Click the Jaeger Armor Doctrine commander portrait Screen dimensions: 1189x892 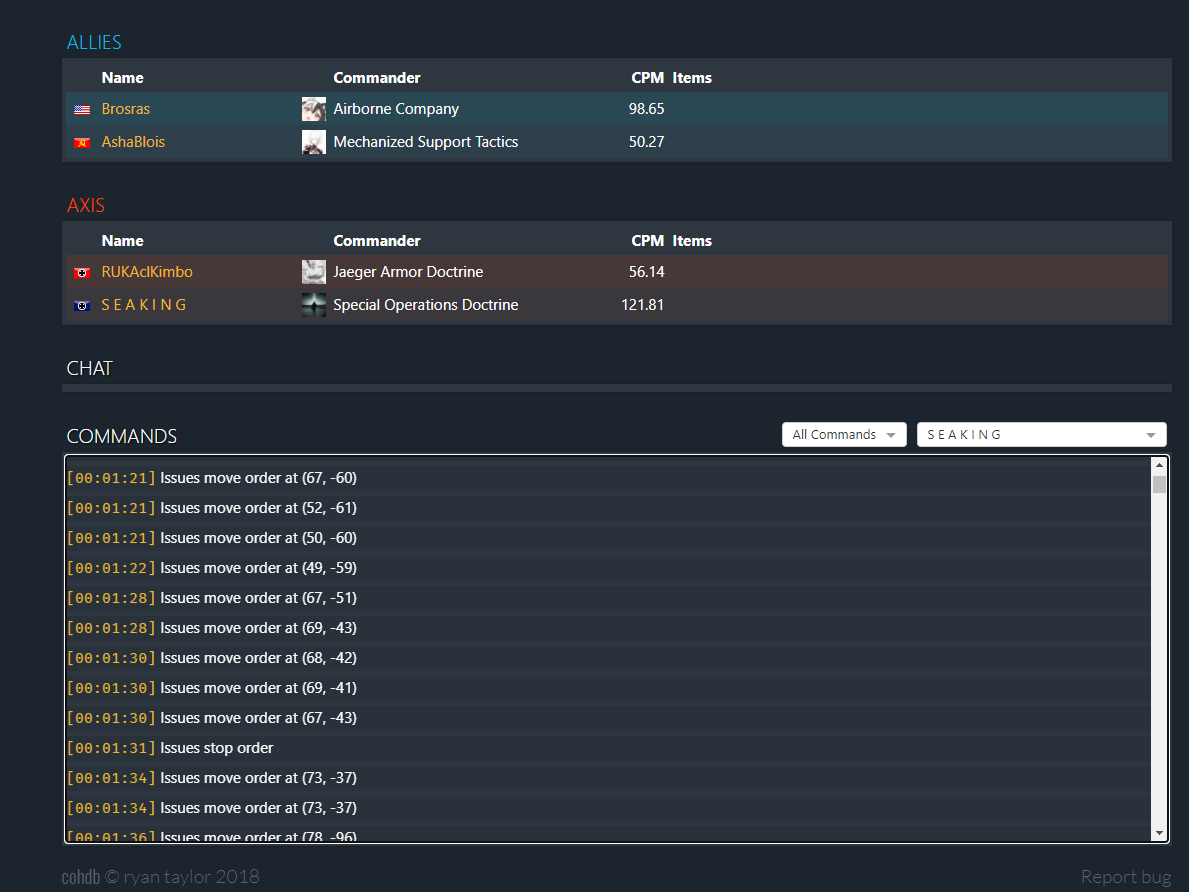click(x=314, y=272)
